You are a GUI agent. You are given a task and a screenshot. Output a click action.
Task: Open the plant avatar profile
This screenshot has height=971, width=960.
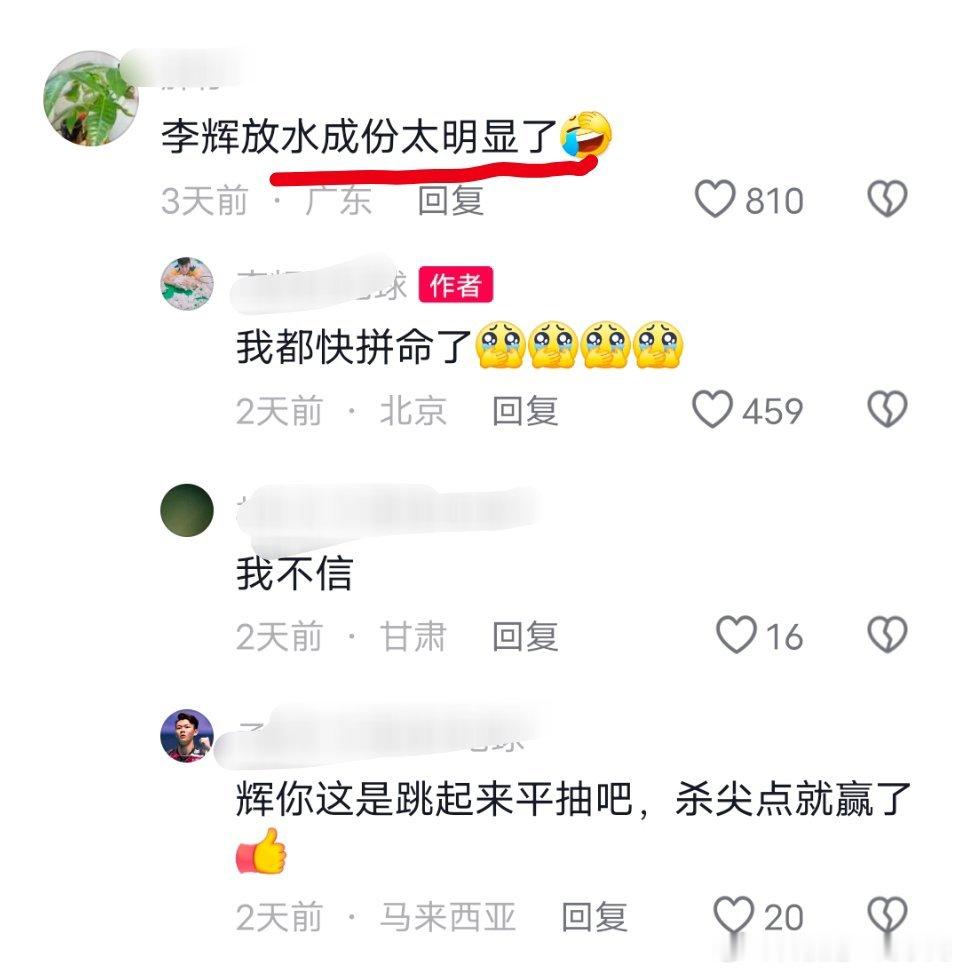click(92, 98)
